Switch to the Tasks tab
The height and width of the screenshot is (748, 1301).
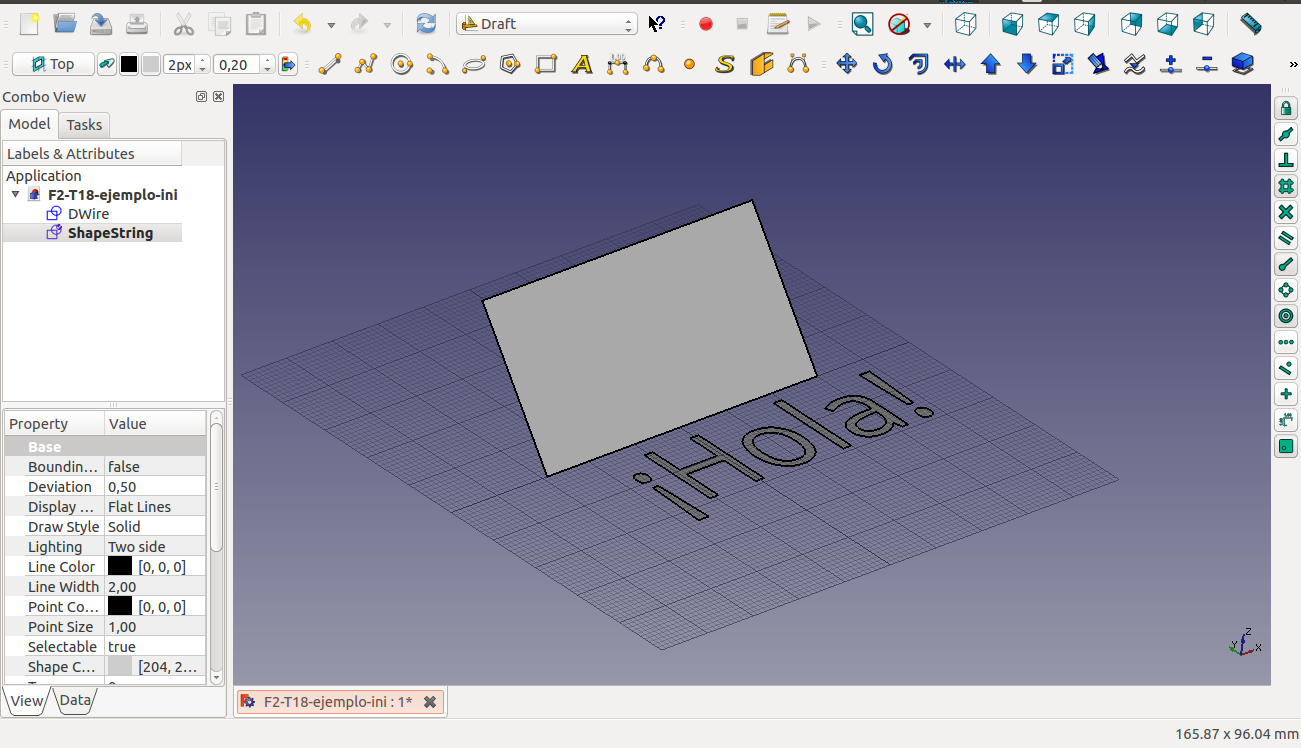84,125
